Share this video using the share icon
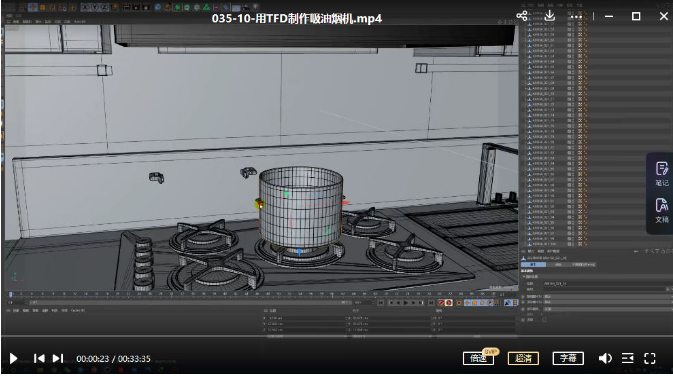 (x=521, y=16)
